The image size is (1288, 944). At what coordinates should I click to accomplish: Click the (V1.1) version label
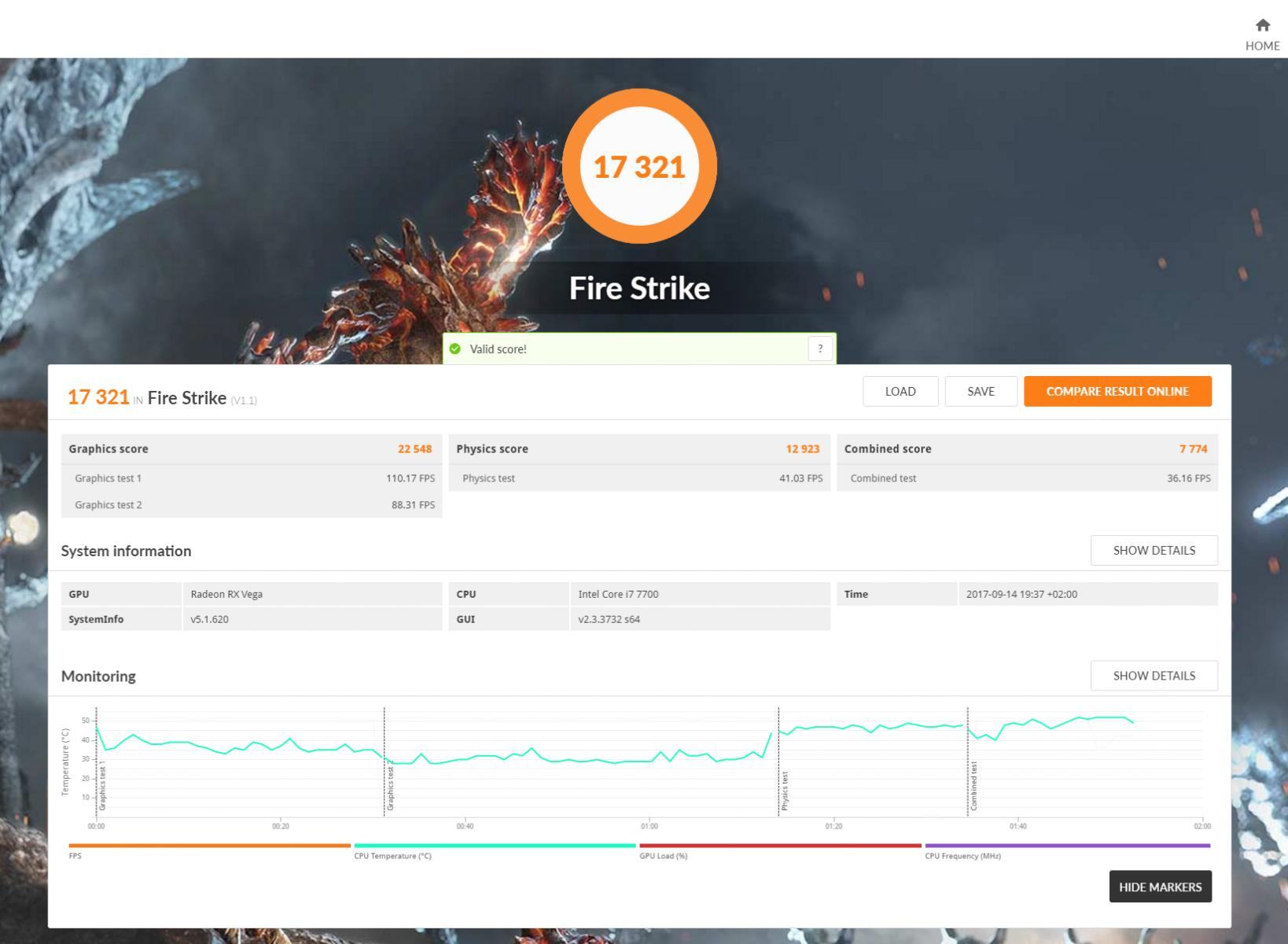point(244,400)
